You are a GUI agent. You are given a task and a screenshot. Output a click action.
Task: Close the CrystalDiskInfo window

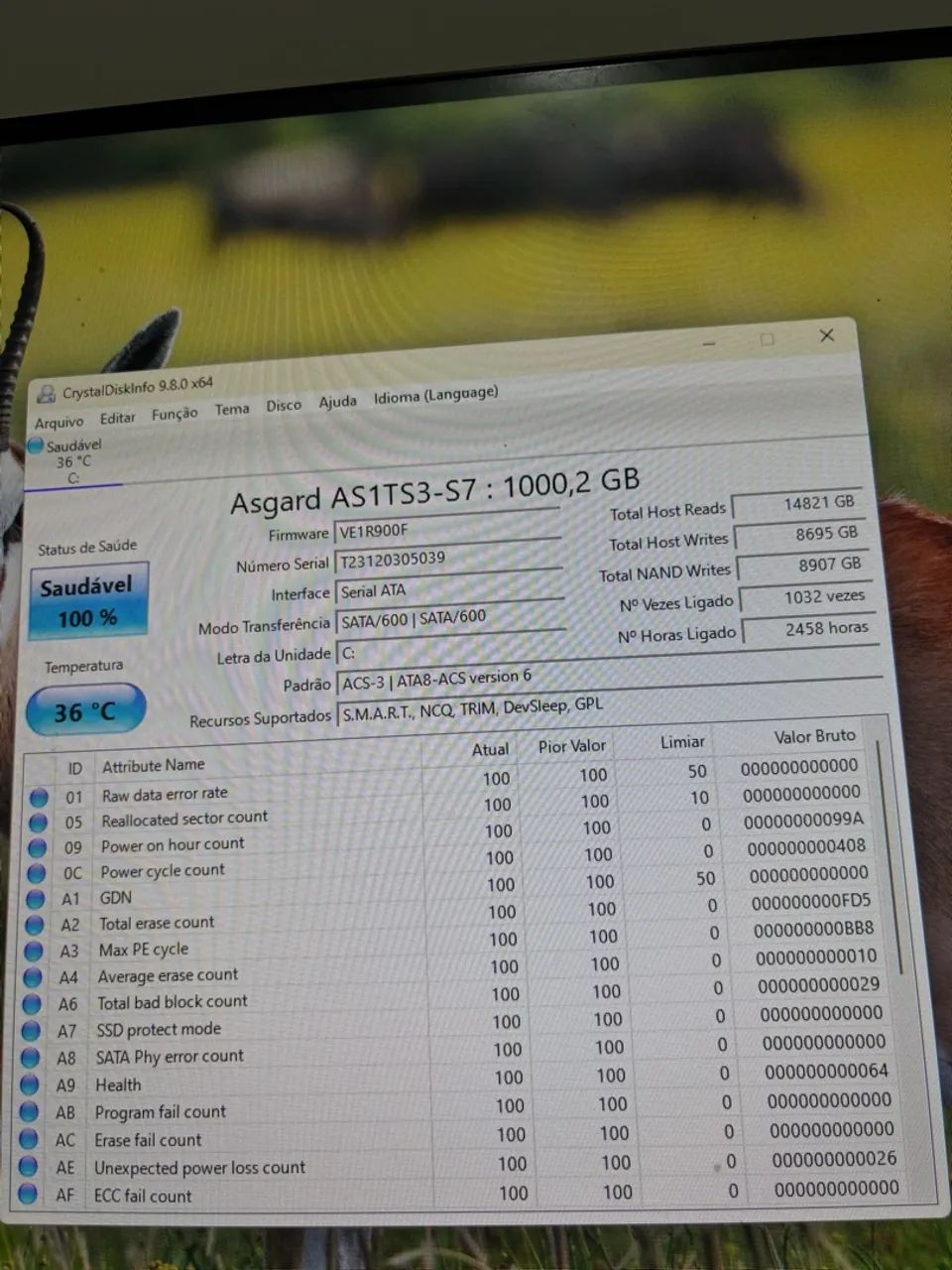(x=827, y=335)
